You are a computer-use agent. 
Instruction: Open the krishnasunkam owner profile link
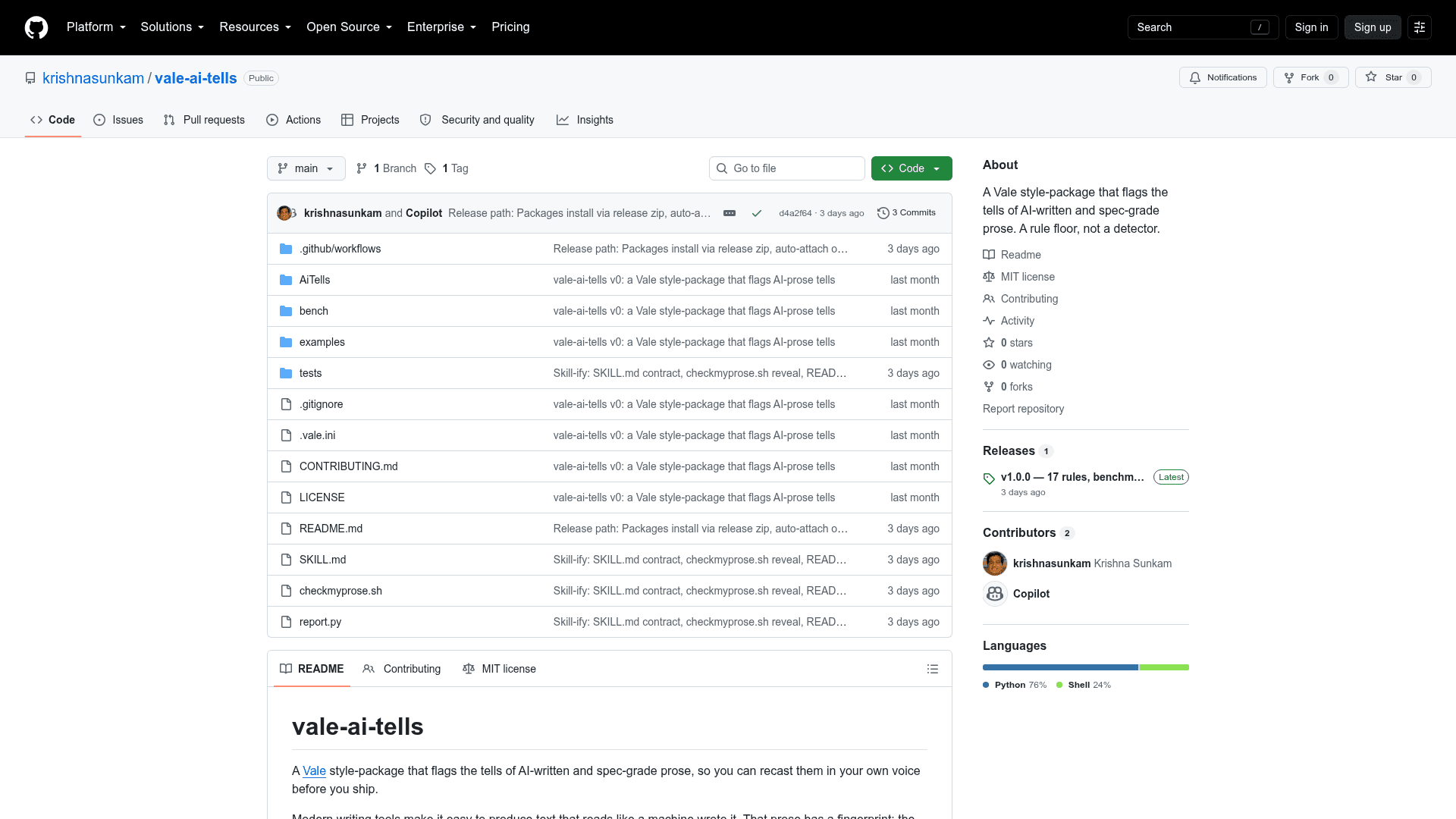pyautogui.click(x=93, y=78)
